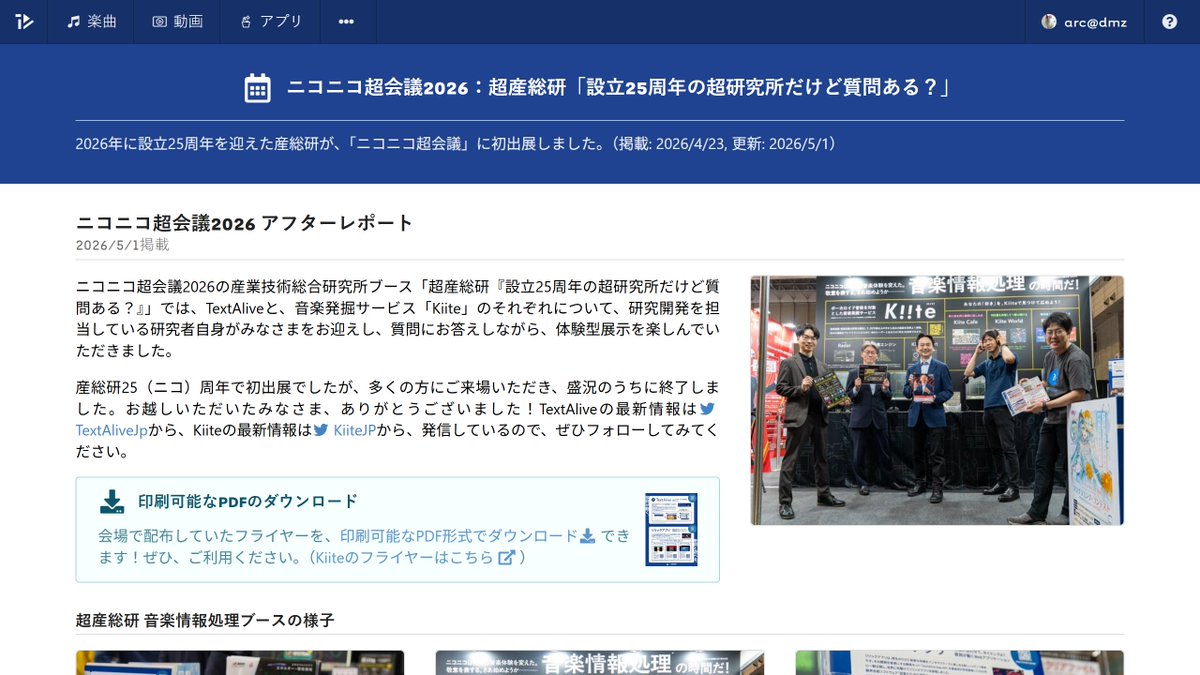Click the hand icon on アプリ
This screenshot has width=1200, height=675.
(x=246, y=21)
